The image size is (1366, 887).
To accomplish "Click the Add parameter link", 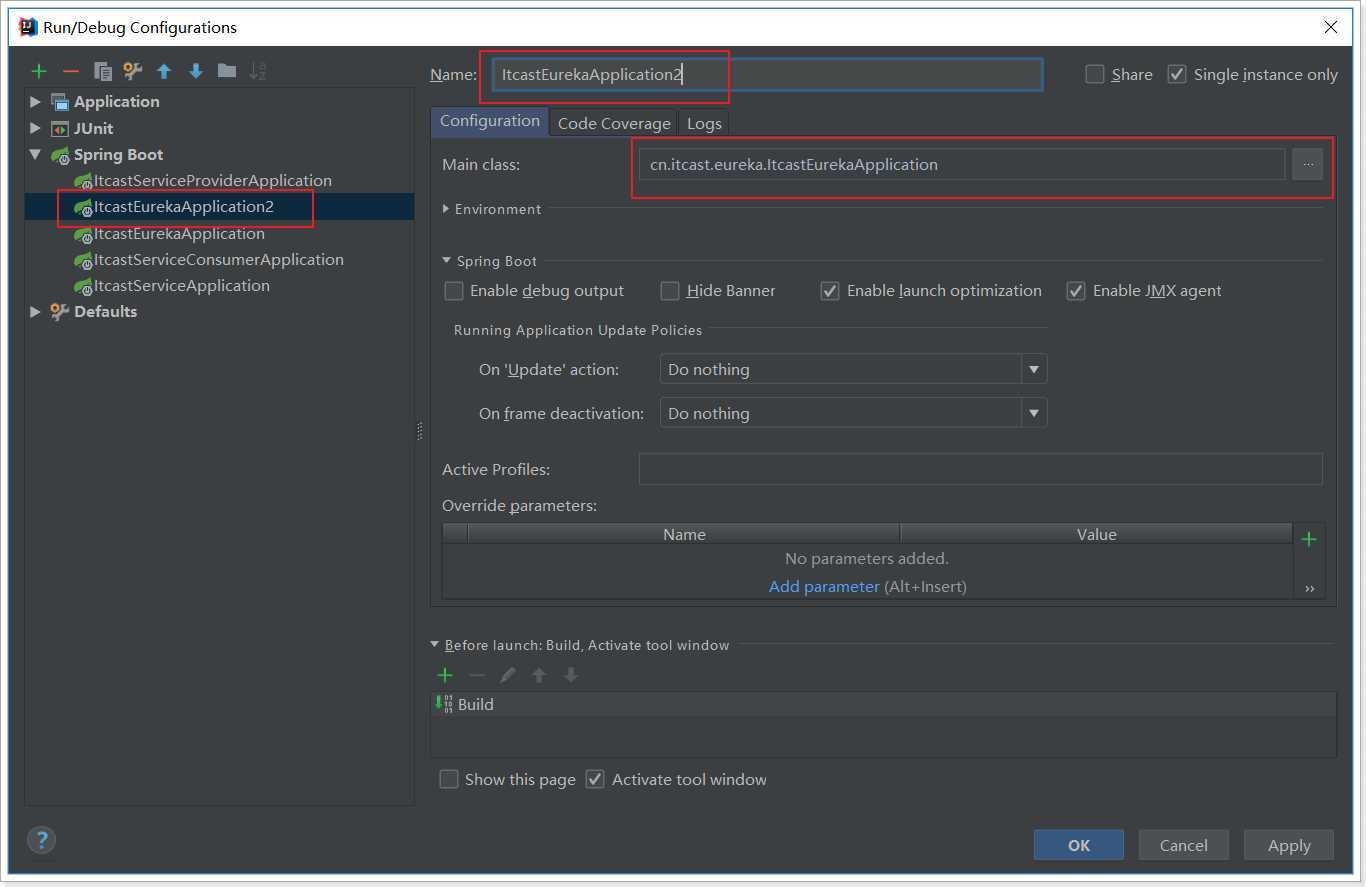I will 824,587.
